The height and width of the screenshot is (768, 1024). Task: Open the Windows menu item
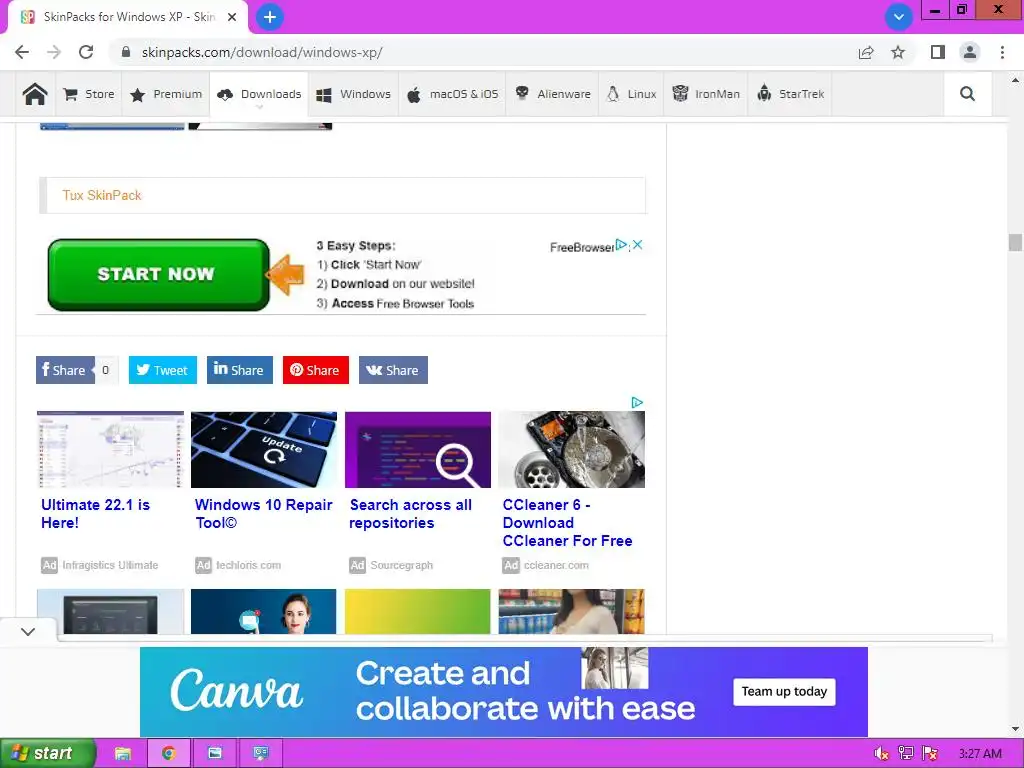point(353,94)
